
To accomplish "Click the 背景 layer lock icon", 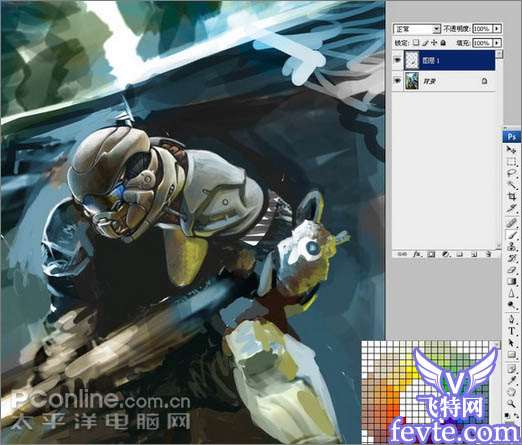I will (x=484, y=81).
